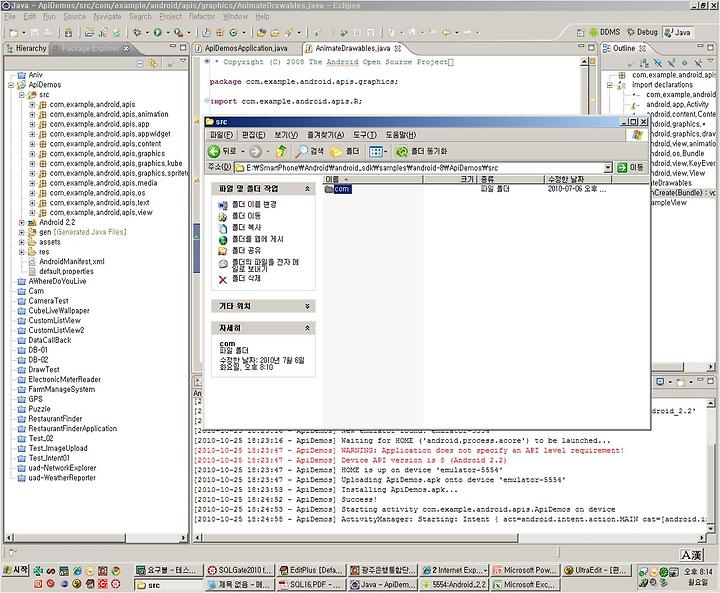The image size is (720, 593).
Task: Open Outline view menu triangle
Action: 711,62
